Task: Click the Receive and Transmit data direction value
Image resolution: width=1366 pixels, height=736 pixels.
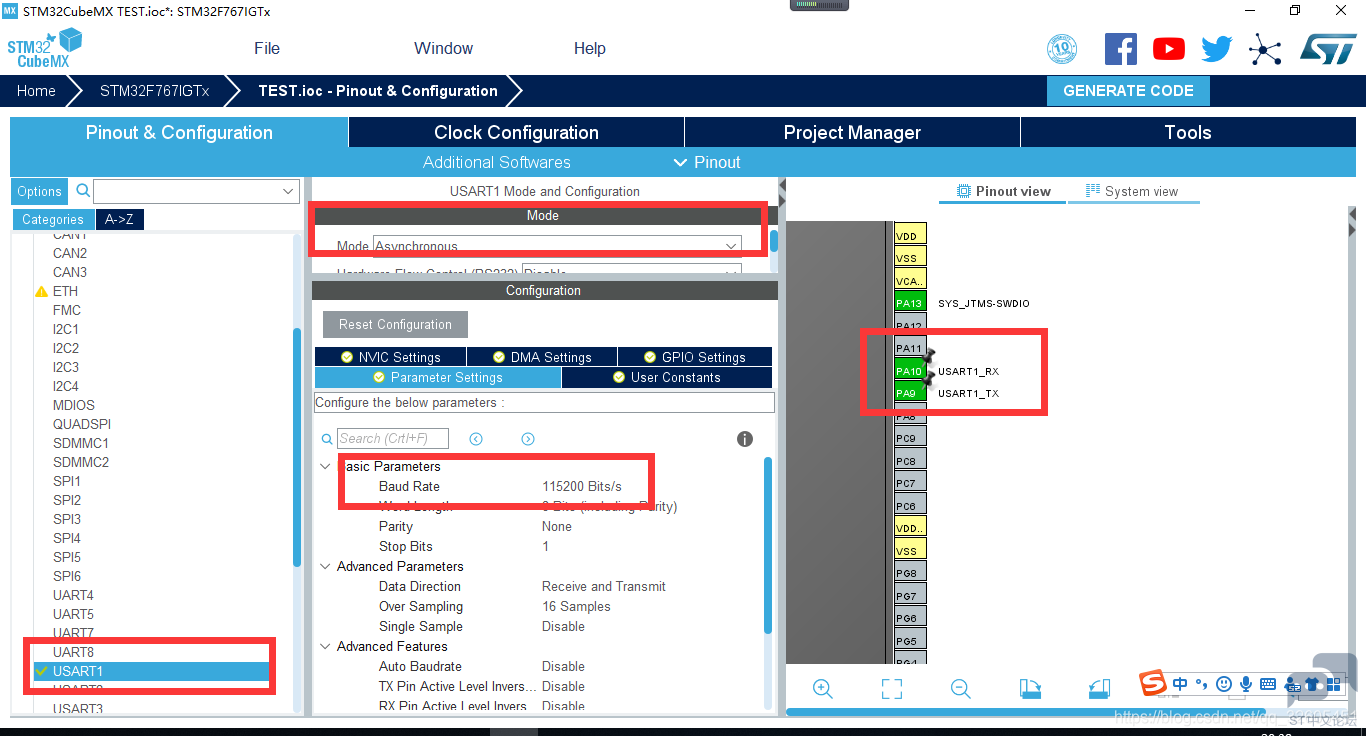Action: pyautogui.click(x=604, y=586)
